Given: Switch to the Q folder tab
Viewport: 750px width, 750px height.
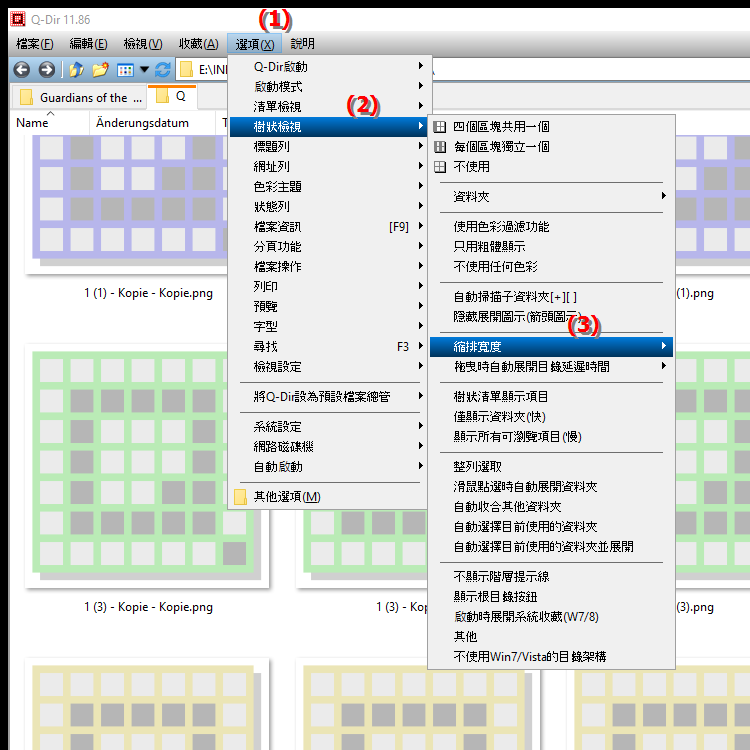Looking at the screenshot, I should tap(172, 96).
